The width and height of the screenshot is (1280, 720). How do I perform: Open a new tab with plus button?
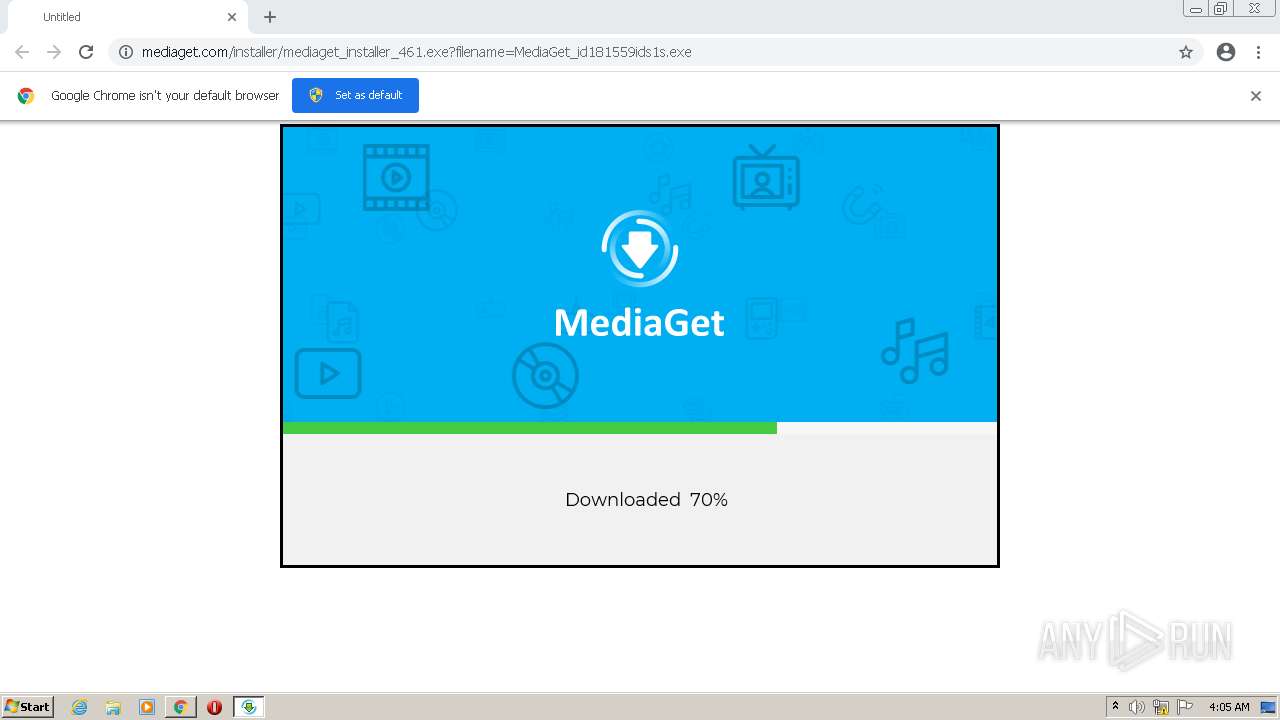point(270,17)
